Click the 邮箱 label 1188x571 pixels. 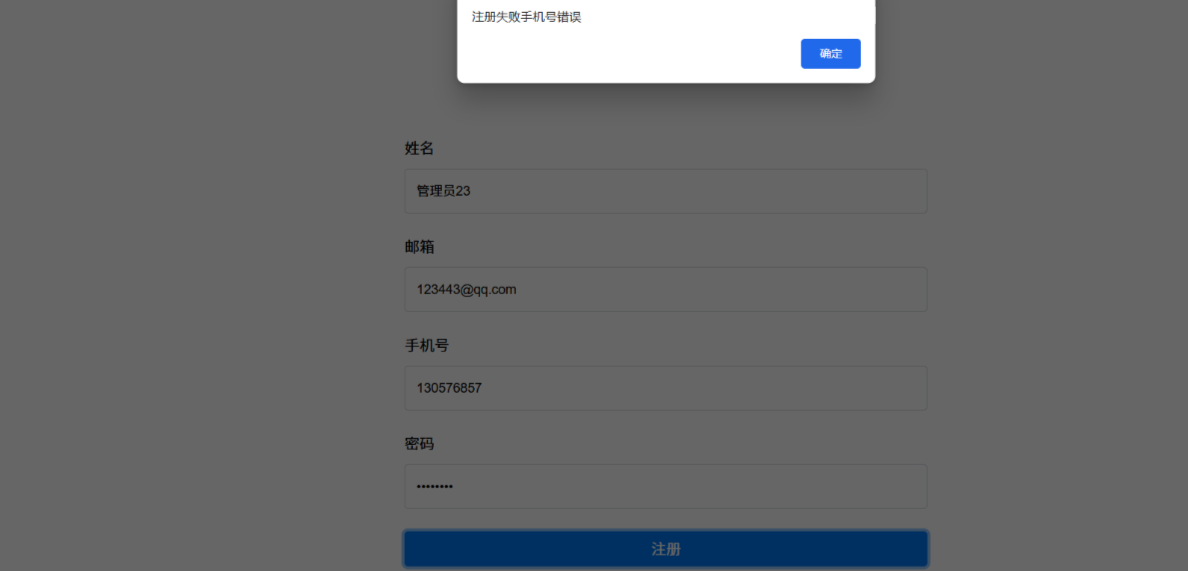coord(419,247)
